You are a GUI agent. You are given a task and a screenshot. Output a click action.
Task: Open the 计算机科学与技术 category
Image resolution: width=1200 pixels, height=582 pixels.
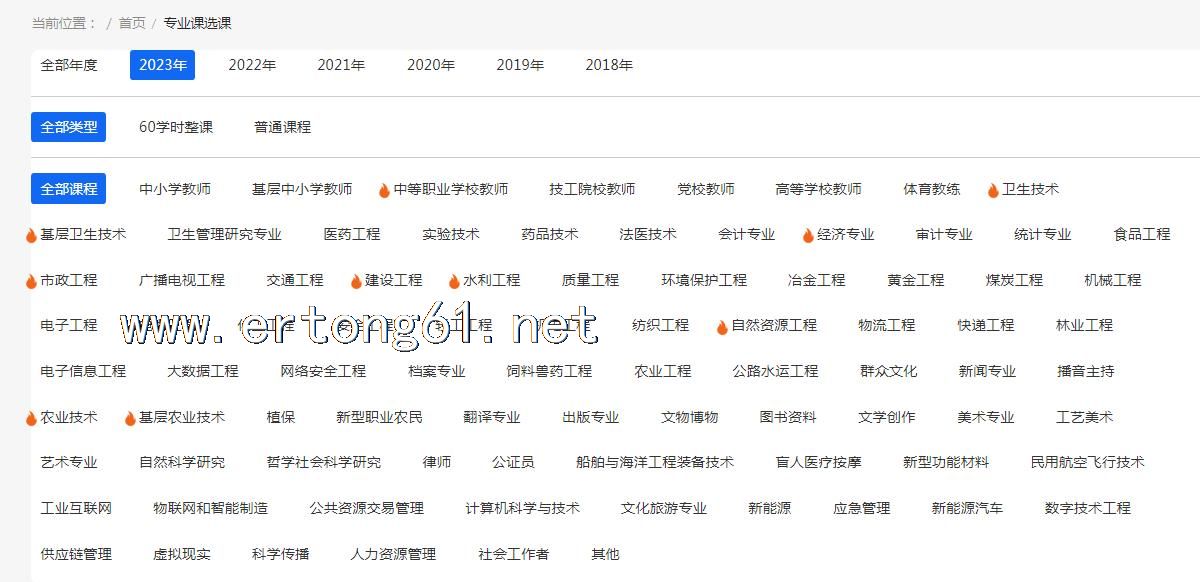coord(522,508)
